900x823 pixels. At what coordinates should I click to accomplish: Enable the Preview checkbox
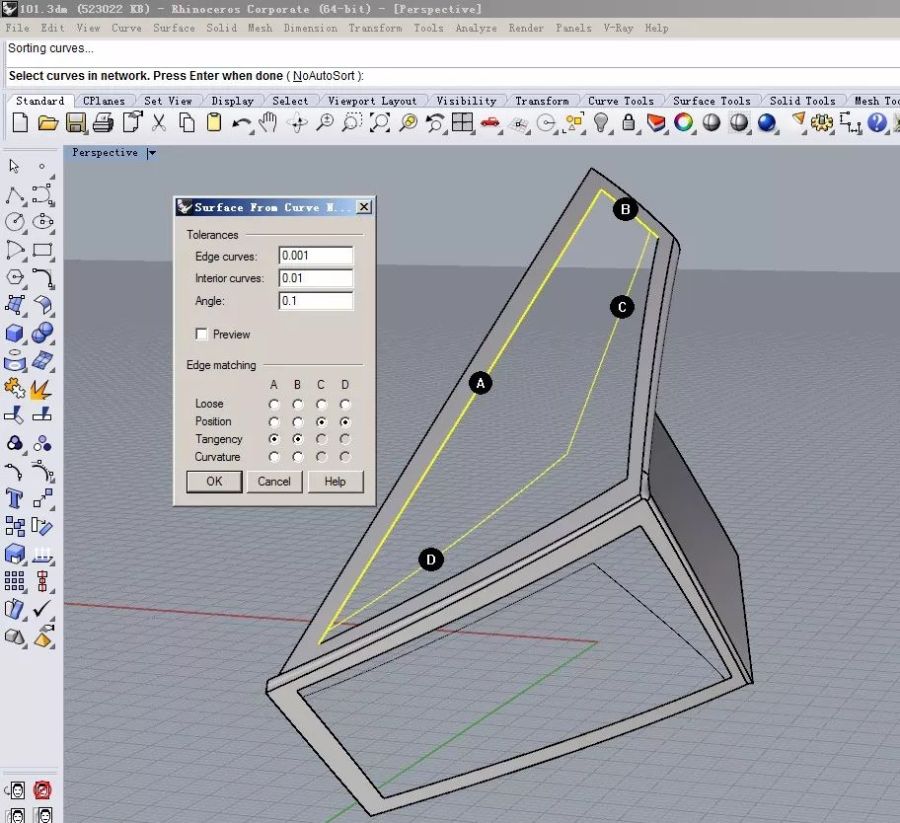[202, 334]
